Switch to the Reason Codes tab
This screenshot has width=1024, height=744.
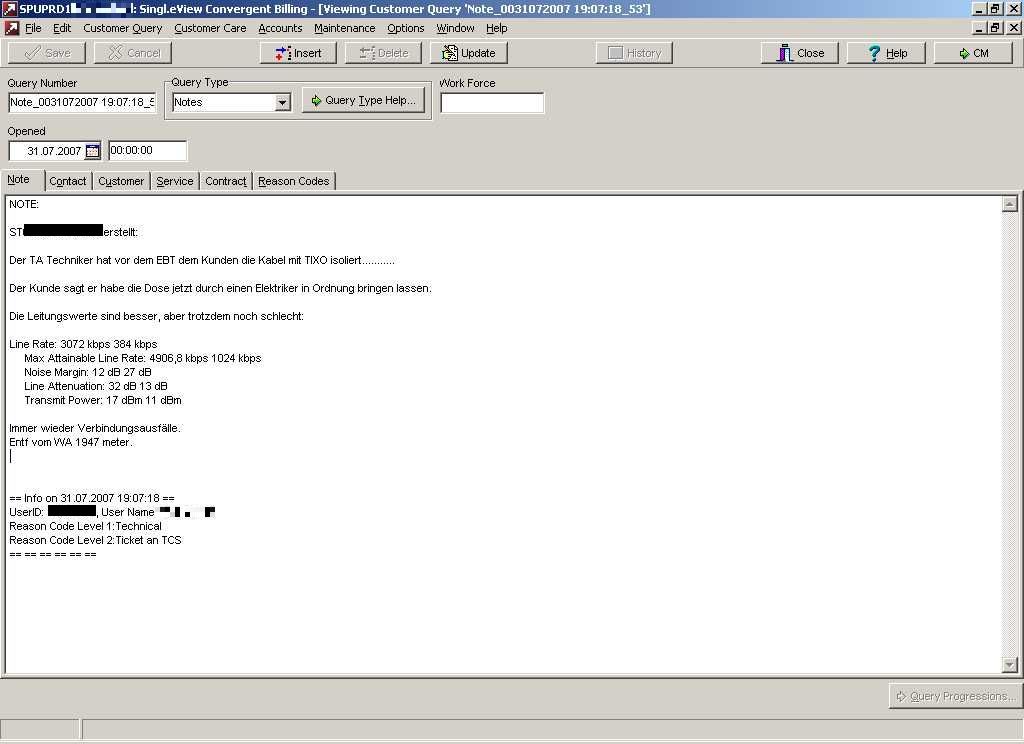(x=294, y=181)
